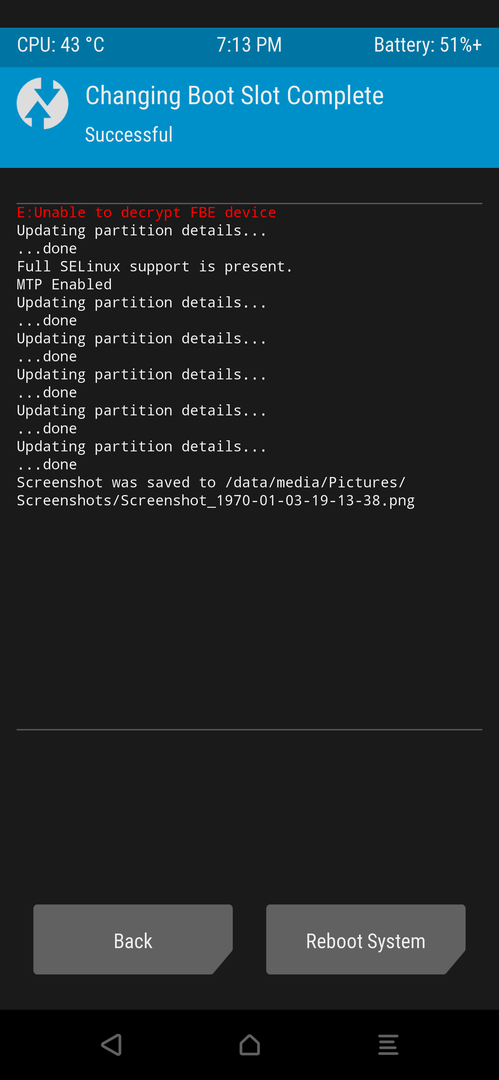499x1080 pixels.
Task: Tap the empty console area below the log
Action: tap(250, 619)
